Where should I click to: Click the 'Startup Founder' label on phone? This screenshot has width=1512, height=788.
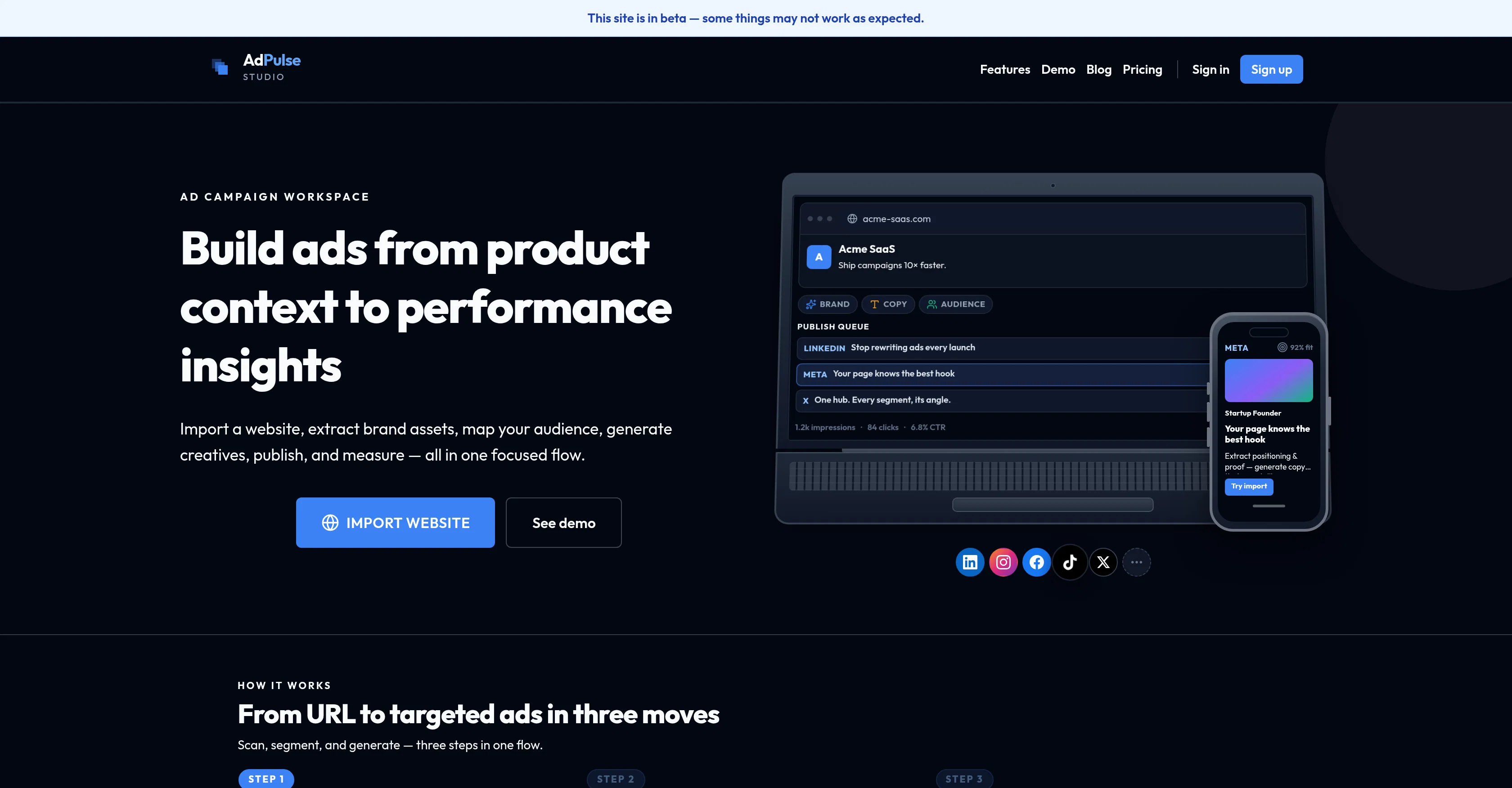1252,413
